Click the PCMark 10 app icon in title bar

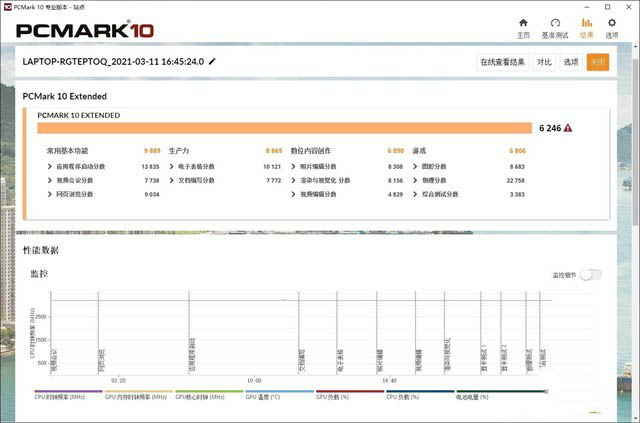pos(7,7)
